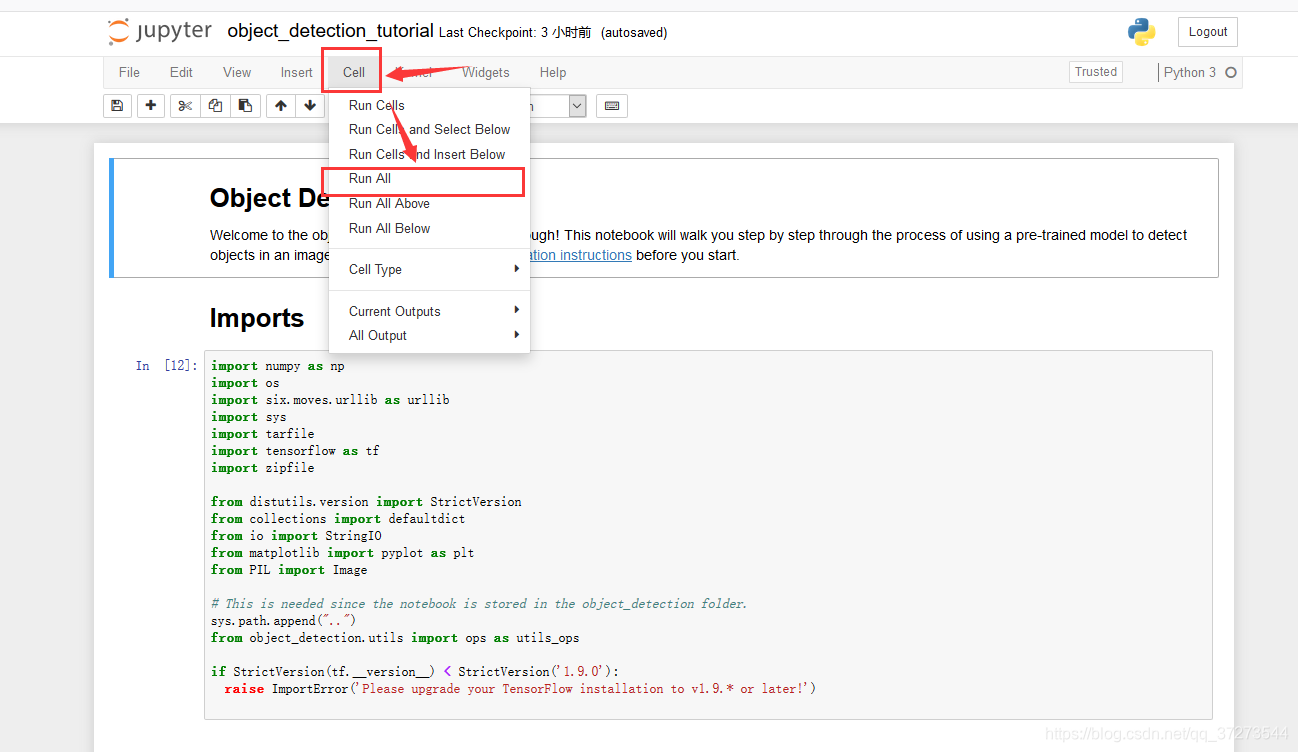Click the 'This is needed since' comment

479,604
